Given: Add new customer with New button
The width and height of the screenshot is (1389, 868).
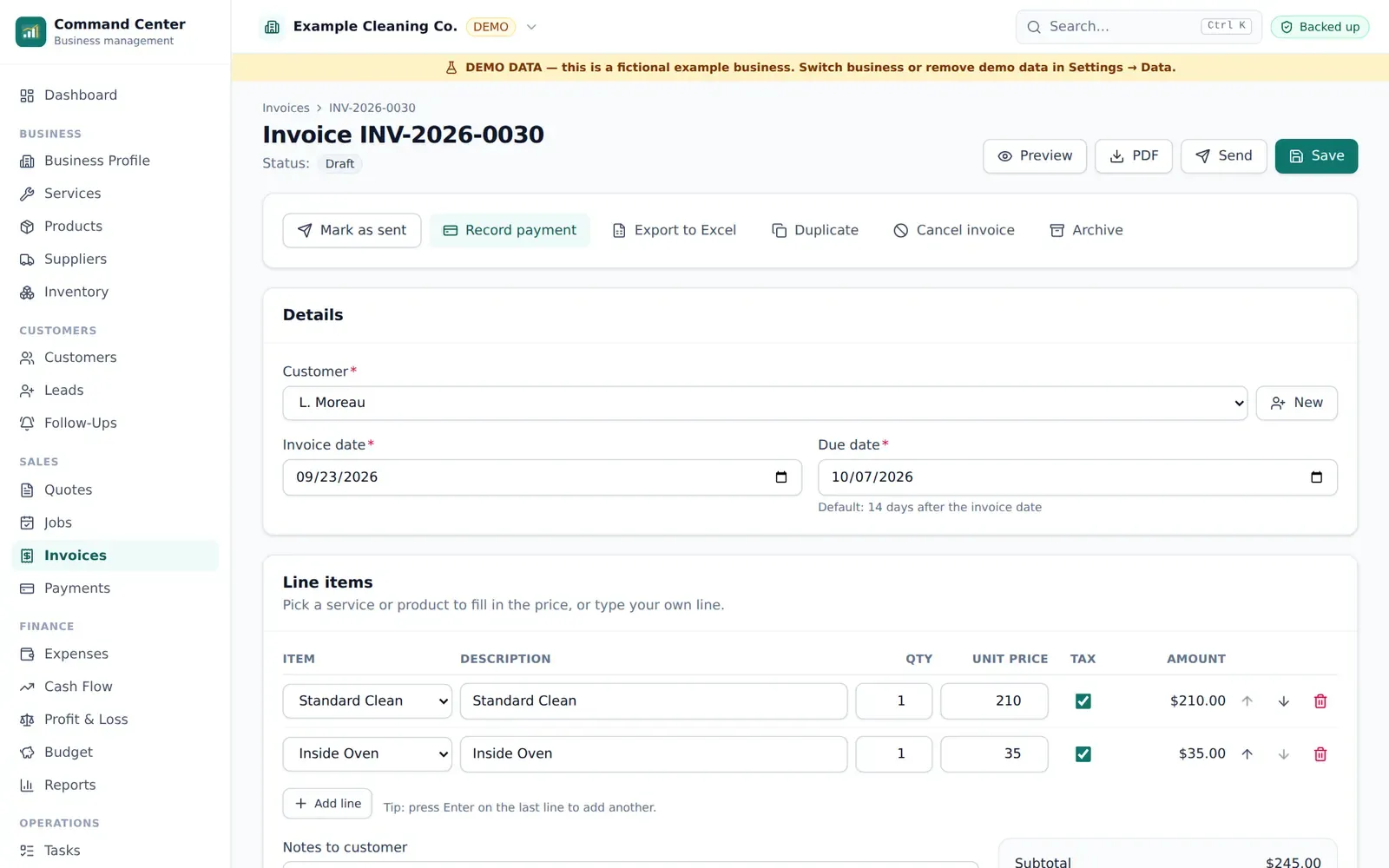Looking at the screenshot, I should pyautogui.click(x=1297, y=403).
